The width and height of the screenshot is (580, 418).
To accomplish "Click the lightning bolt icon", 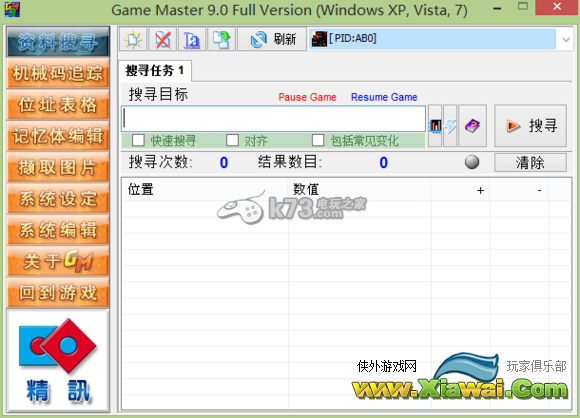I will 450,126.
